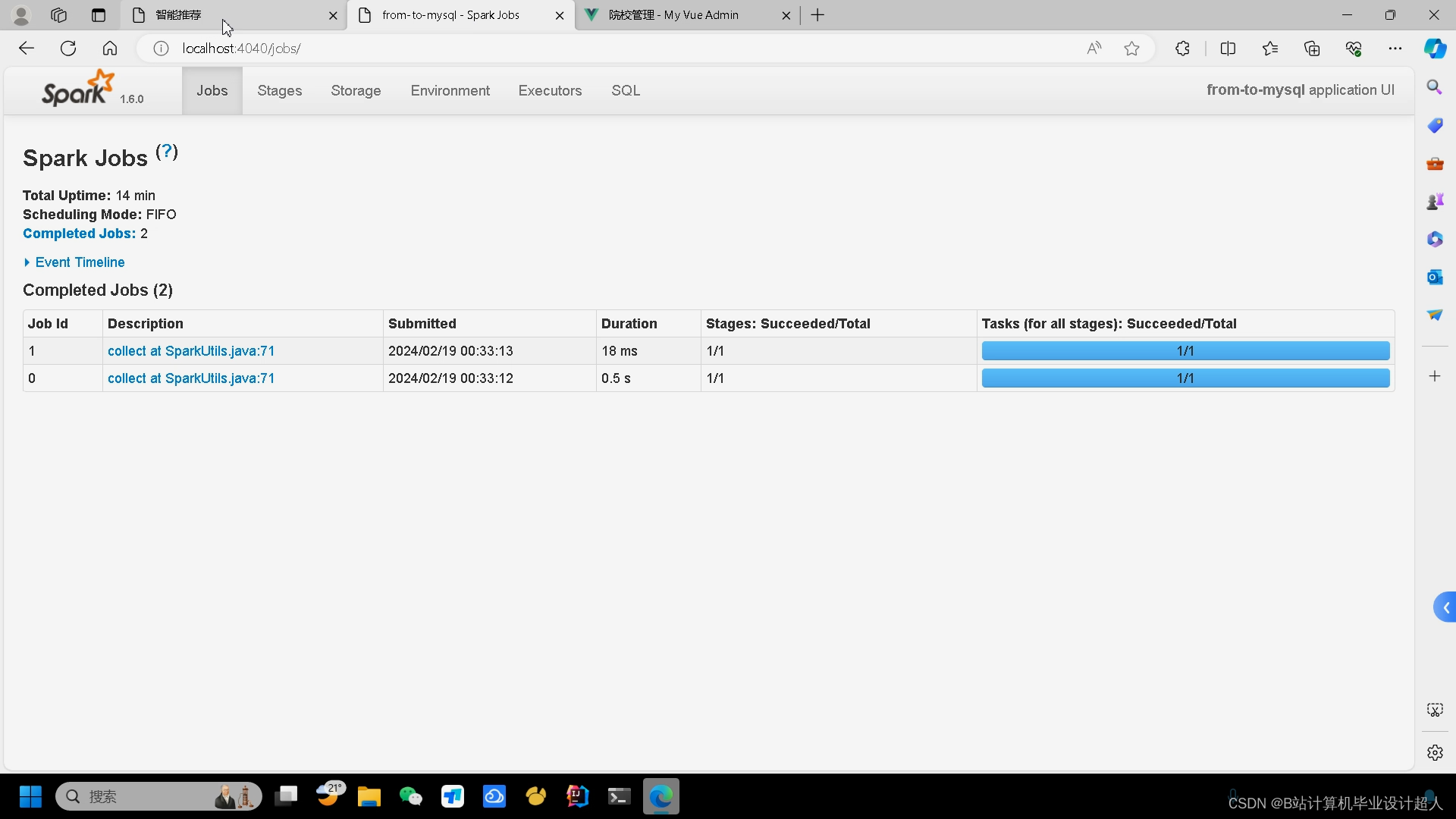1456x819 pixels.
Task: Open sidebar Games chess icon
Action: 1435,201
